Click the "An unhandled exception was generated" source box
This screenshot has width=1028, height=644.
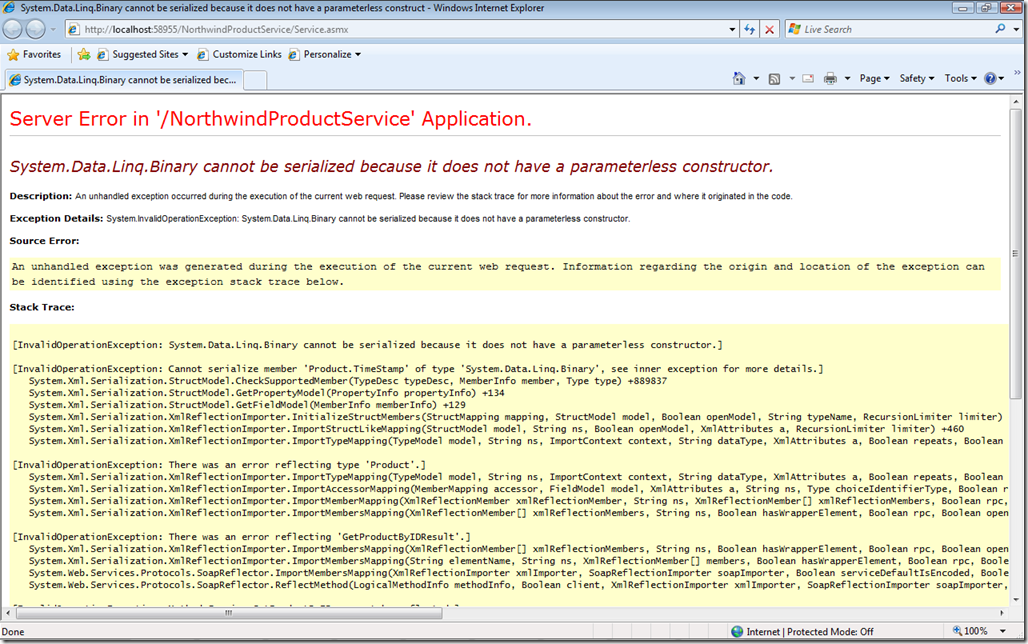pyautogui.click(x=505, y=274)
